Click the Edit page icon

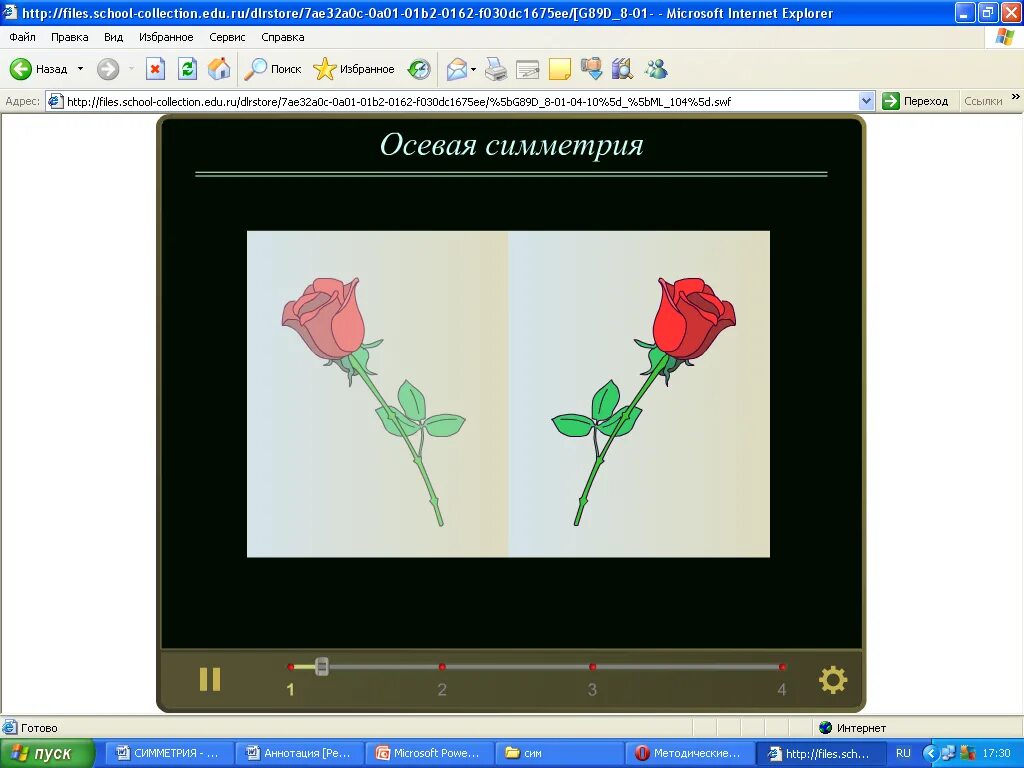528,69
